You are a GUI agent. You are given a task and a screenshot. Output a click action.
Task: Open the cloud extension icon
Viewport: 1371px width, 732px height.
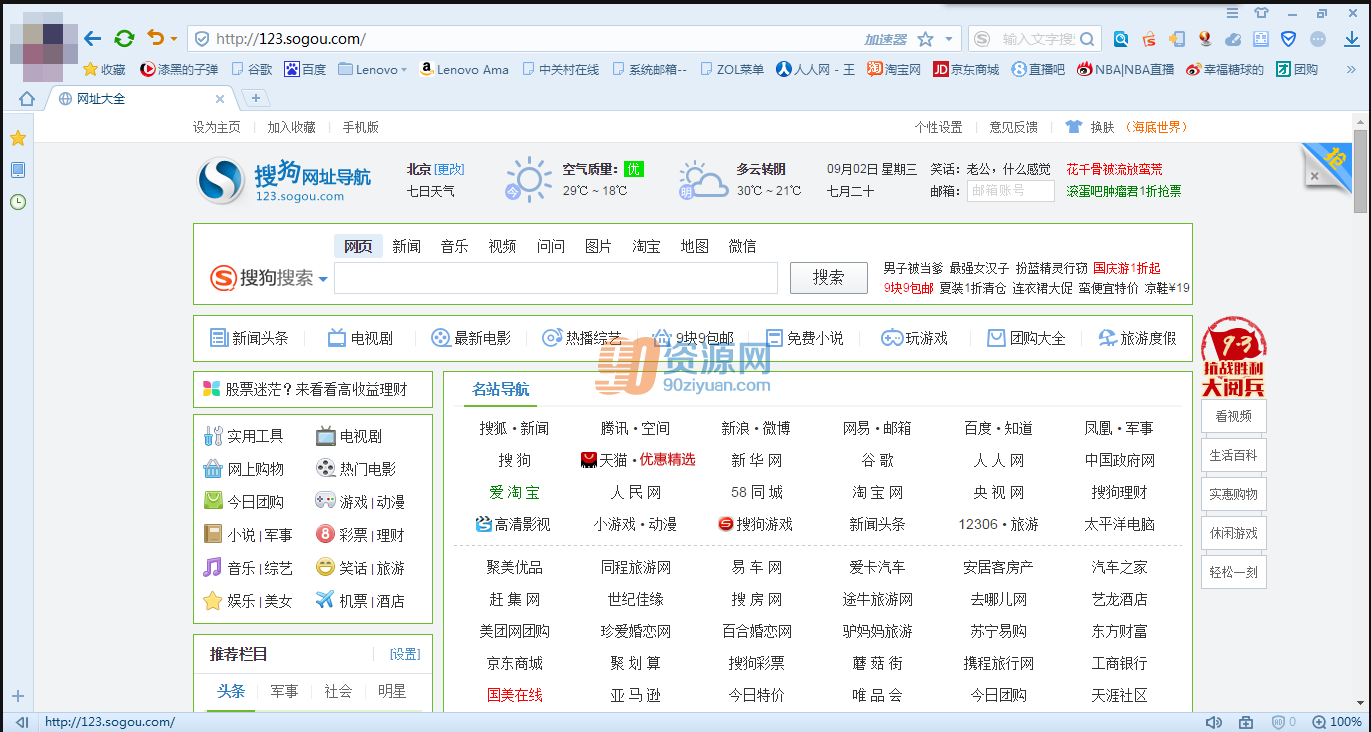tap(1233, 39)
